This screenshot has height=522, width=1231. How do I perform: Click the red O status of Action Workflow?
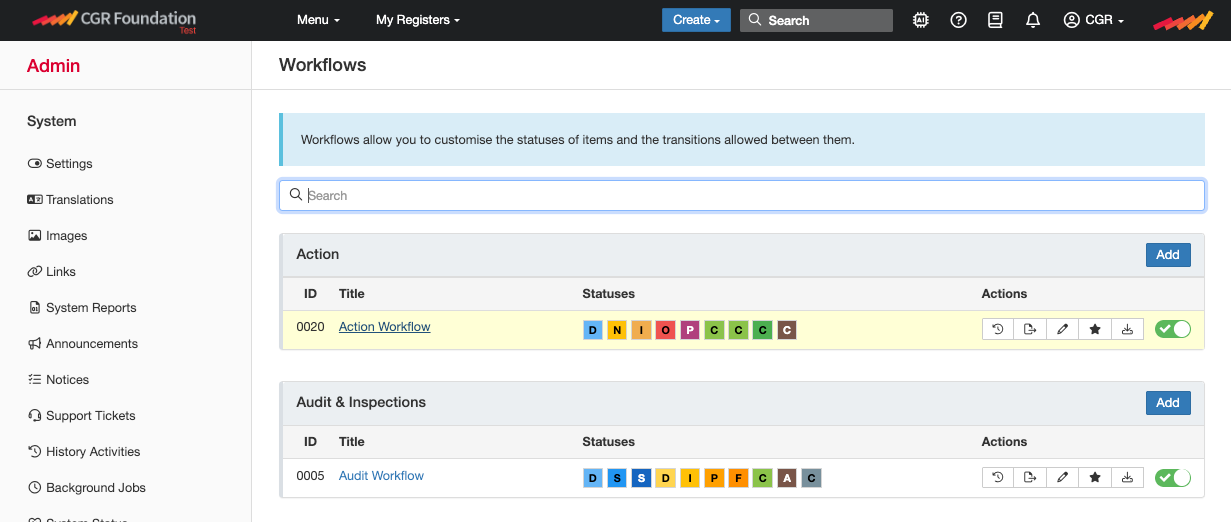pos(666,330)
